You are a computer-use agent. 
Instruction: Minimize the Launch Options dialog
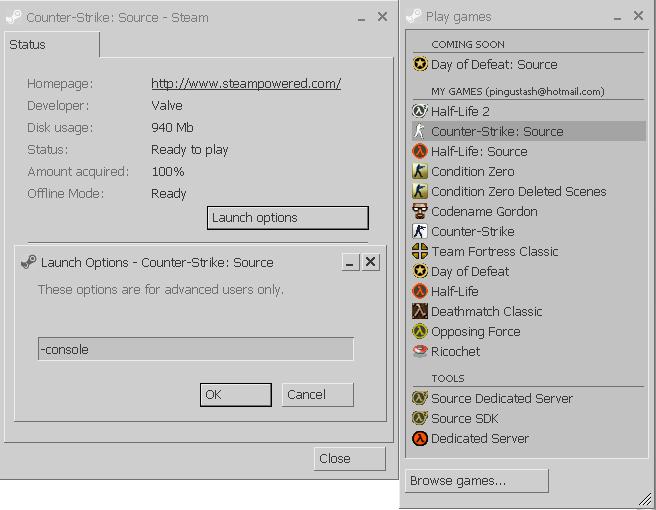coord(351,262)
